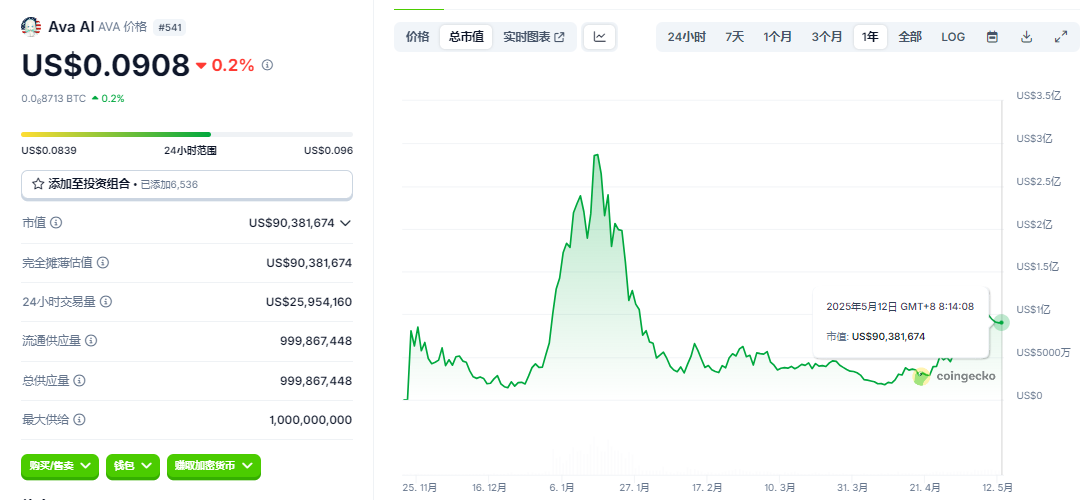The image size is (1082, 500).
Task: Download the chart data
Action: 1026,37
